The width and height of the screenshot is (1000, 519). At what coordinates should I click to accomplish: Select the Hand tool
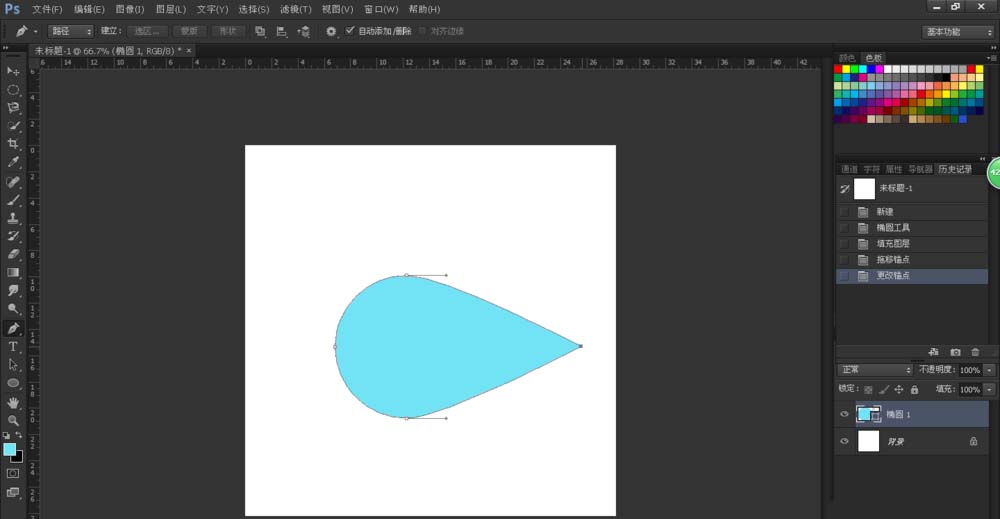pos(14,402)
